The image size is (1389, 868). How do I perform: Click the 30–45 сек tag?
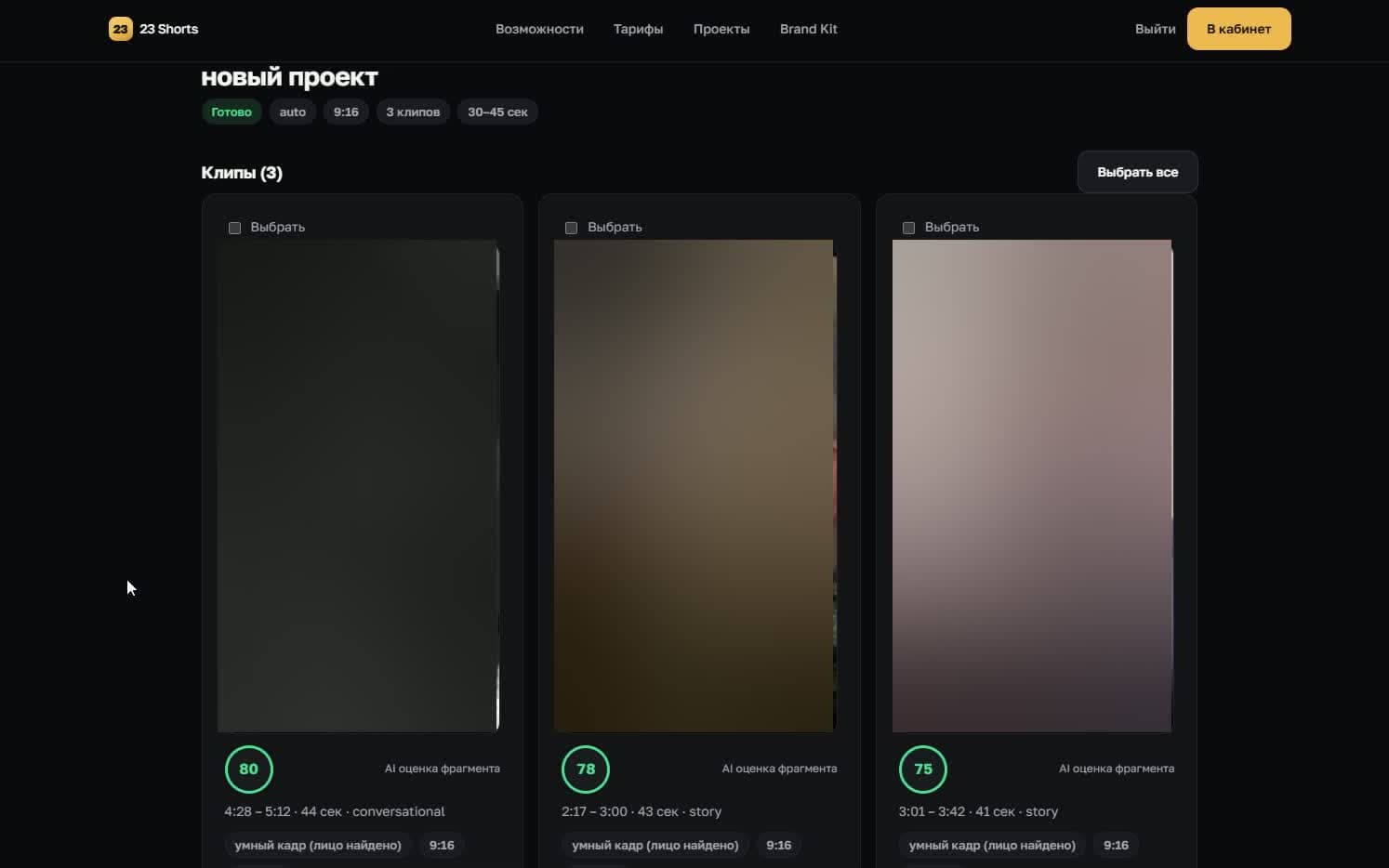click(x=497, y=112)
